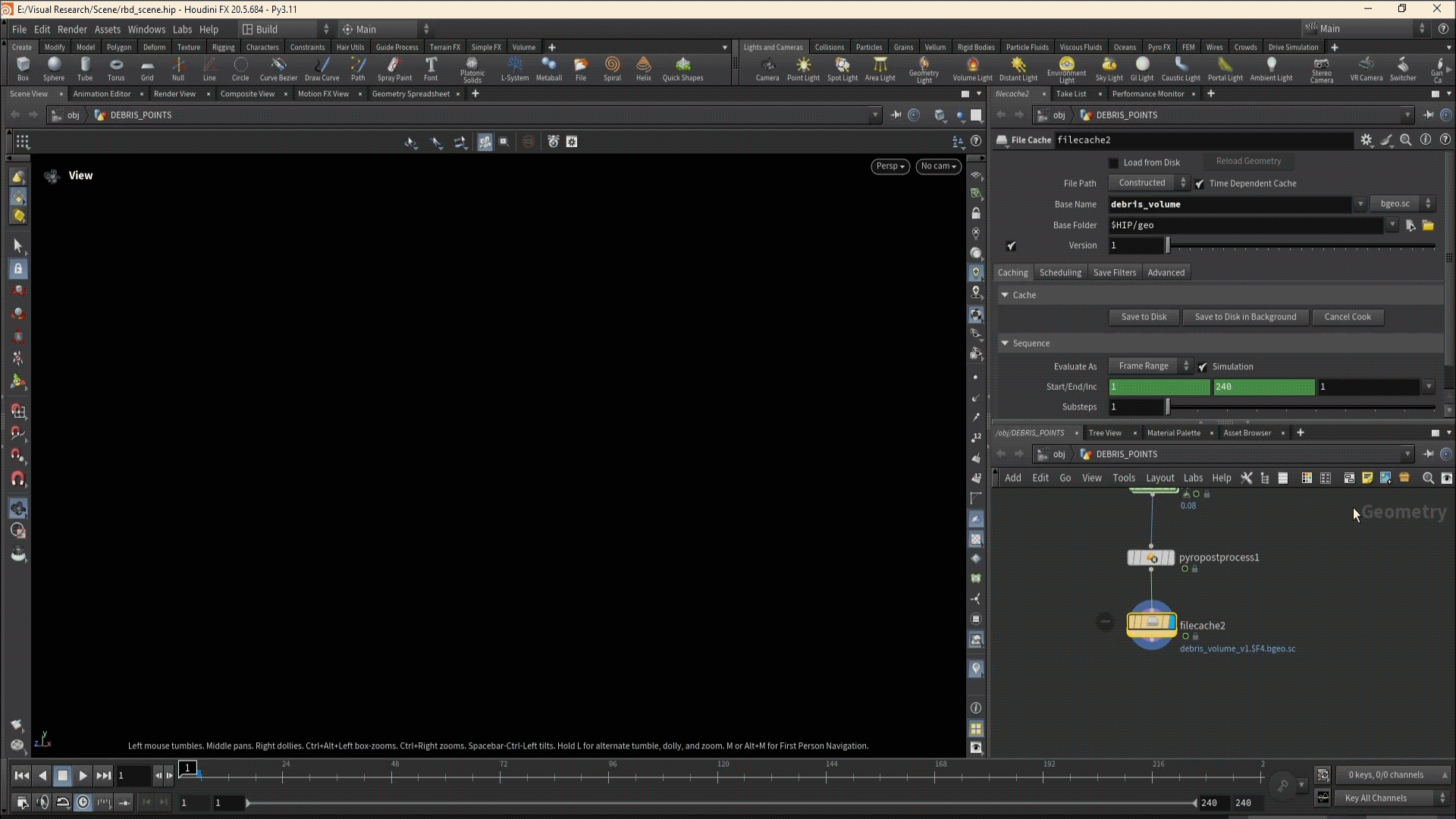Click Save to Disk button

1144,317
